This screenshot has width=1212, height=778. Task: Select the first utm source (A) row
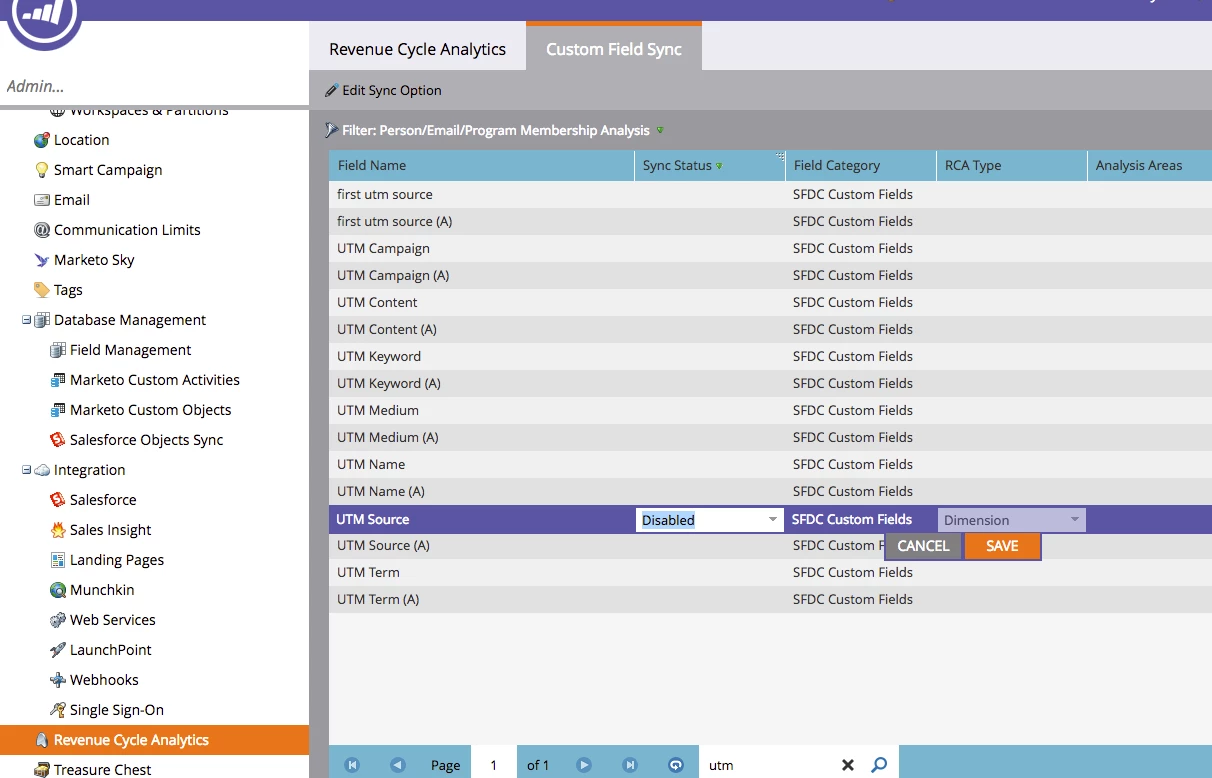770,221
